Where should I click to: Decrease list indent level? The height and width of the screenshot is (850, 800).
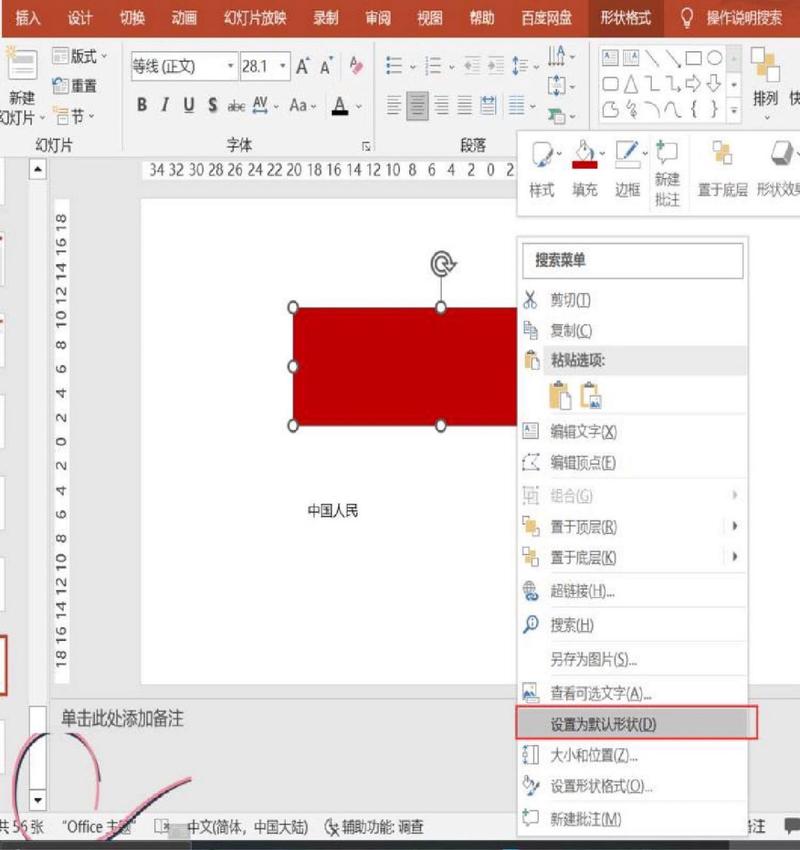(472, 66)
